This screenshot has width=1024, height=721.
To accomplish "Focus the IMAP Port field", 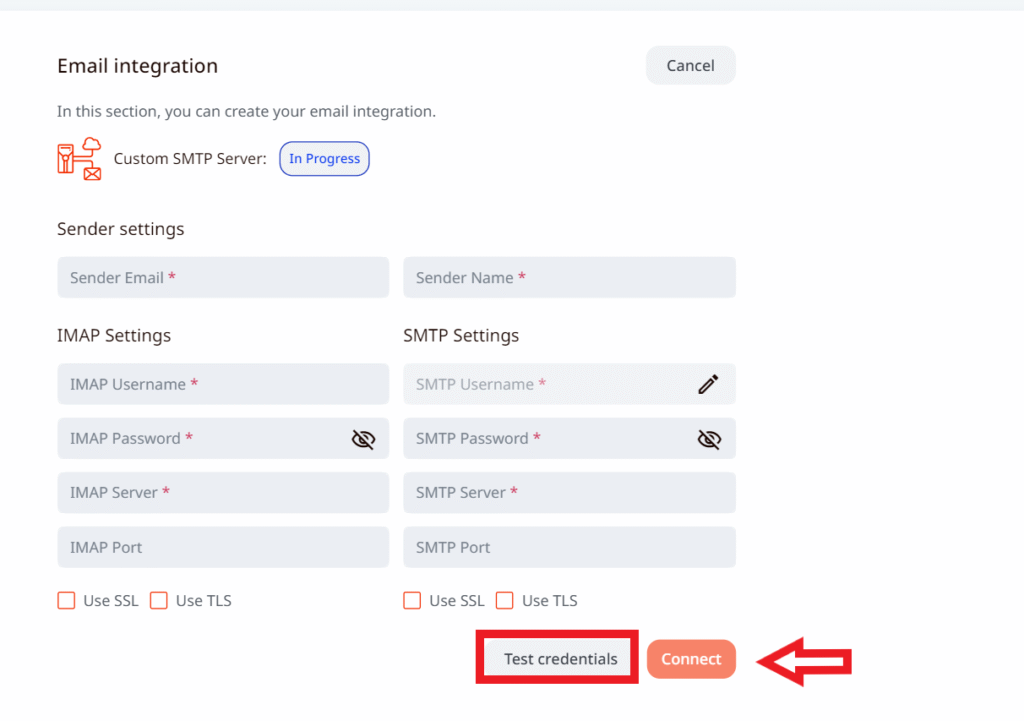I will (x=222, y=547).
